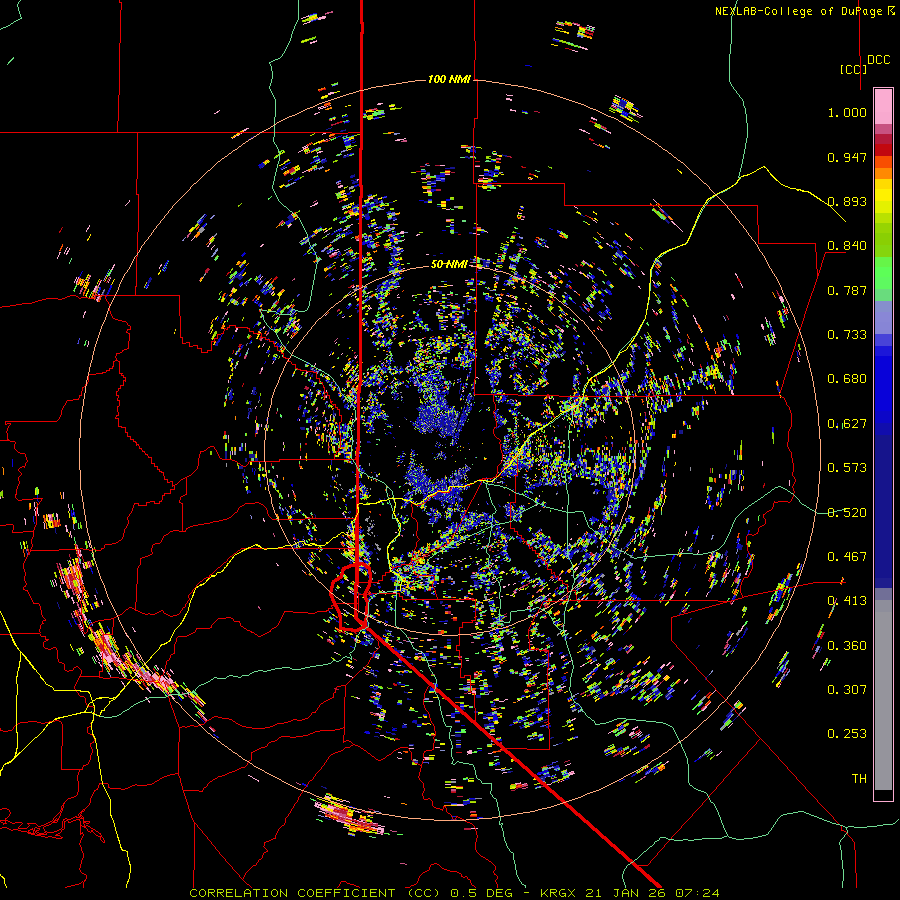
Task: Select the 1.000 value on the scale
Action: [847, 112]
